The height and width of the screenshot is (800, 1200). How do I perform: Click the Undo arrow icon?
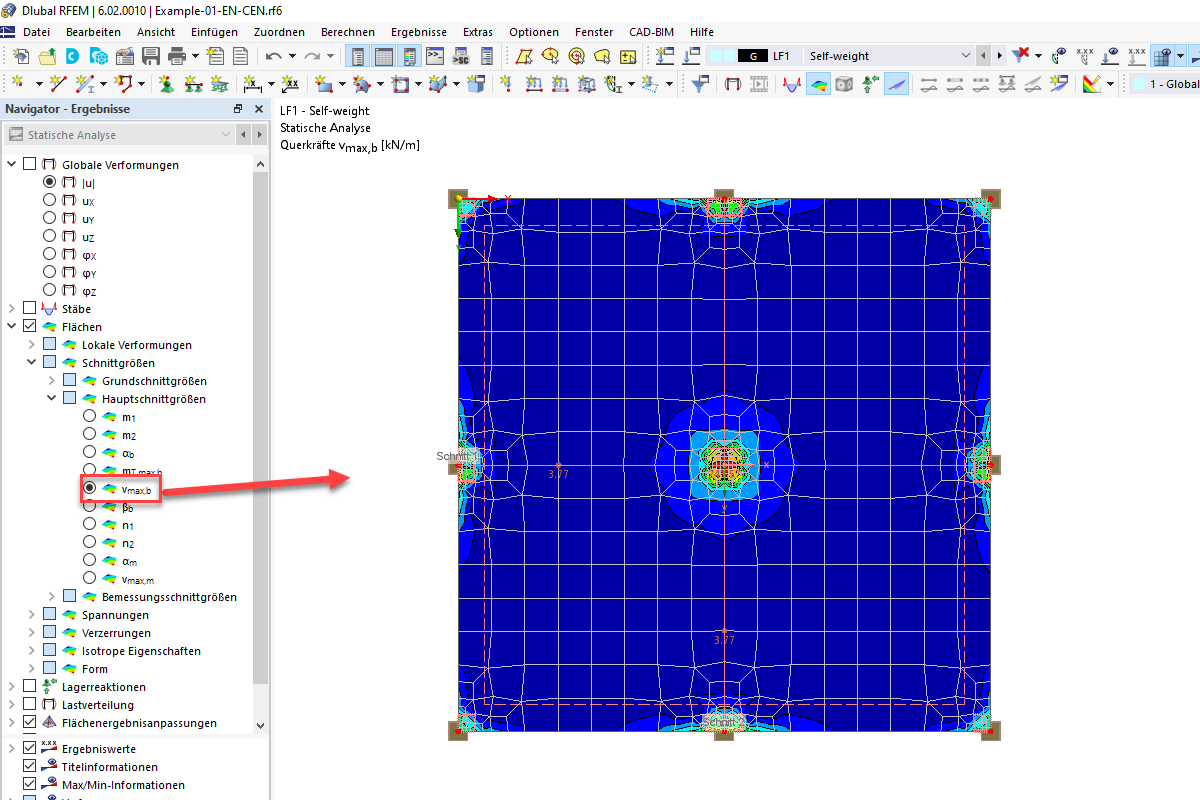(x=273, y=56)
